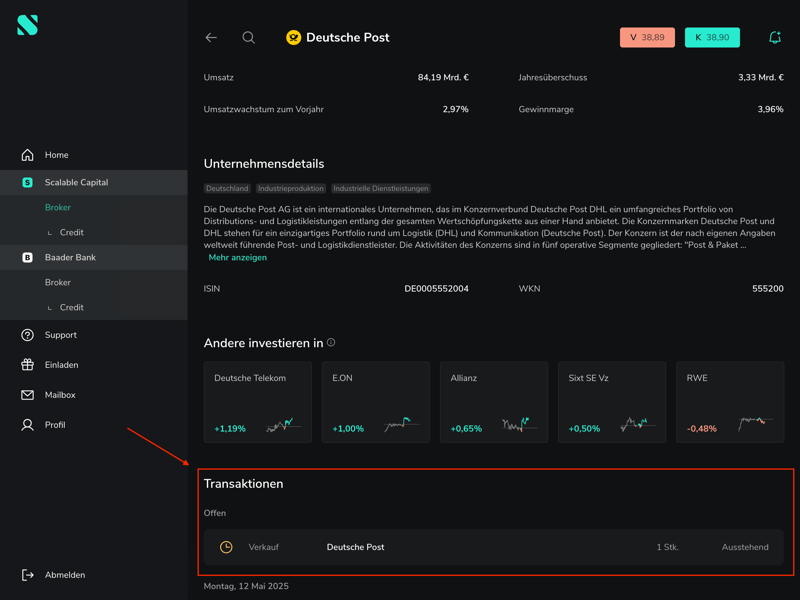Click the Einladen gift icon
The height and width of the screenshot is (600, 800).
pos(28,365)
